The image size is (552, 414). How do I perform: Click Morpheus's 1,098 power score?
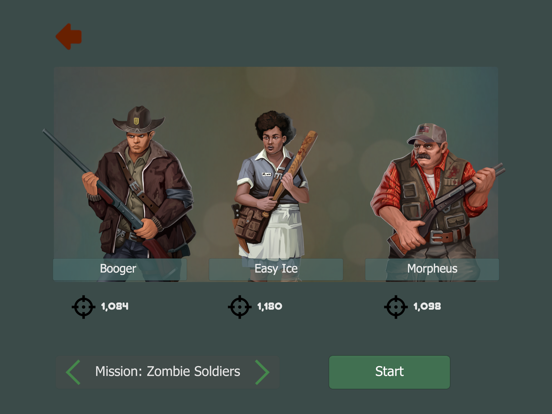click(x=427, y=306)
